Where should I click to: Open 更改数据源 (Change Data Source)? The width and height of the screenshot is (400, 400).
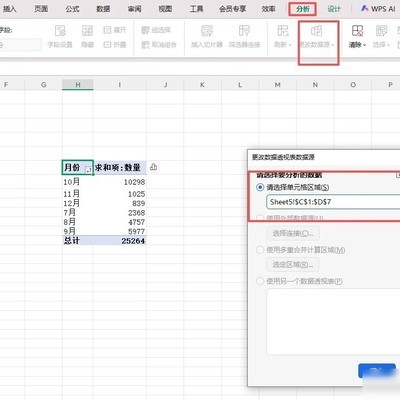(316, 36)
